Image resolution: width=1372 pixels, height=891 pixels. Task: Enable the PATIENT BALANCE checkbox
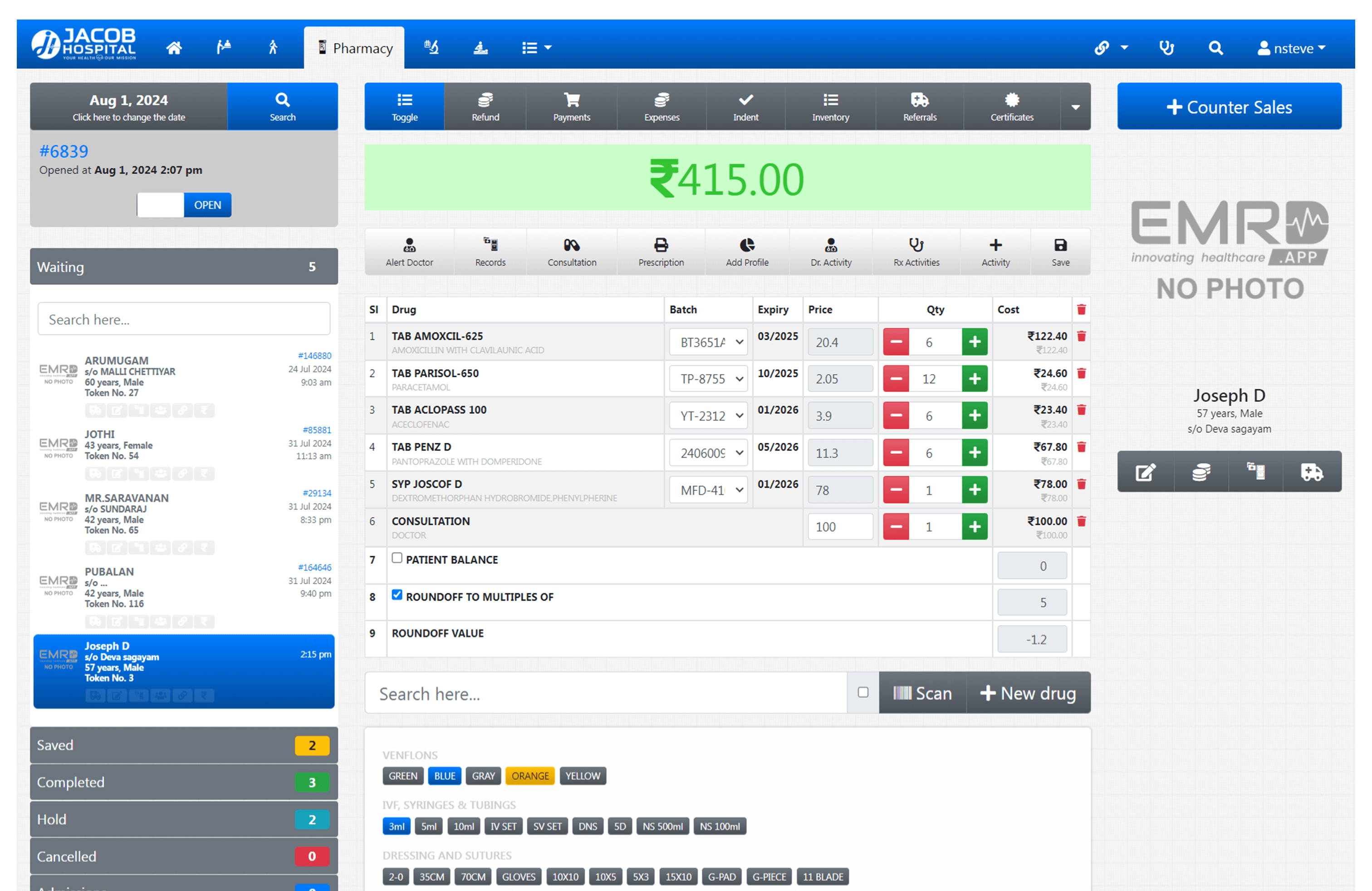(397, 558)
